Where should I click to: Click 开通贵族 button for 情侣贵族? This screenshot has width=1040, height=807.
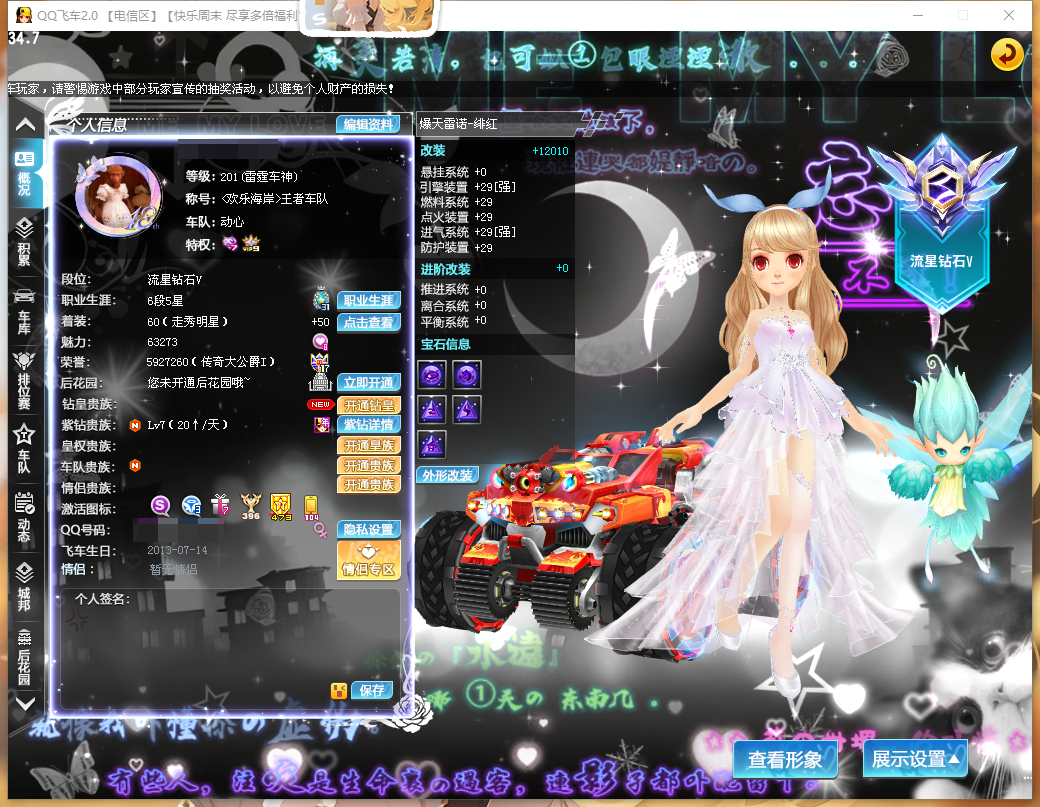pyautogui.click(x=369, y=485)
